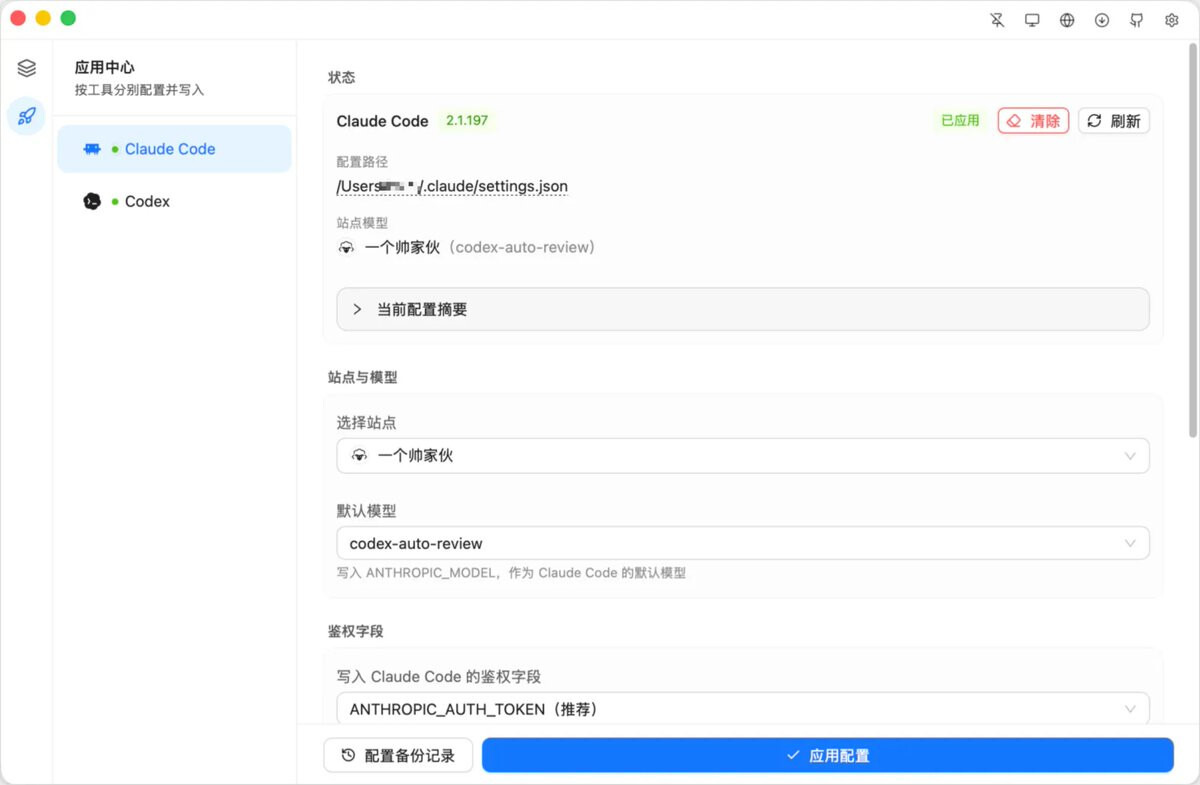This screenshot has height=785, width=1200.
Task: Click the globe language icon
Action: pyautogui.click(x=1067, y=20)
